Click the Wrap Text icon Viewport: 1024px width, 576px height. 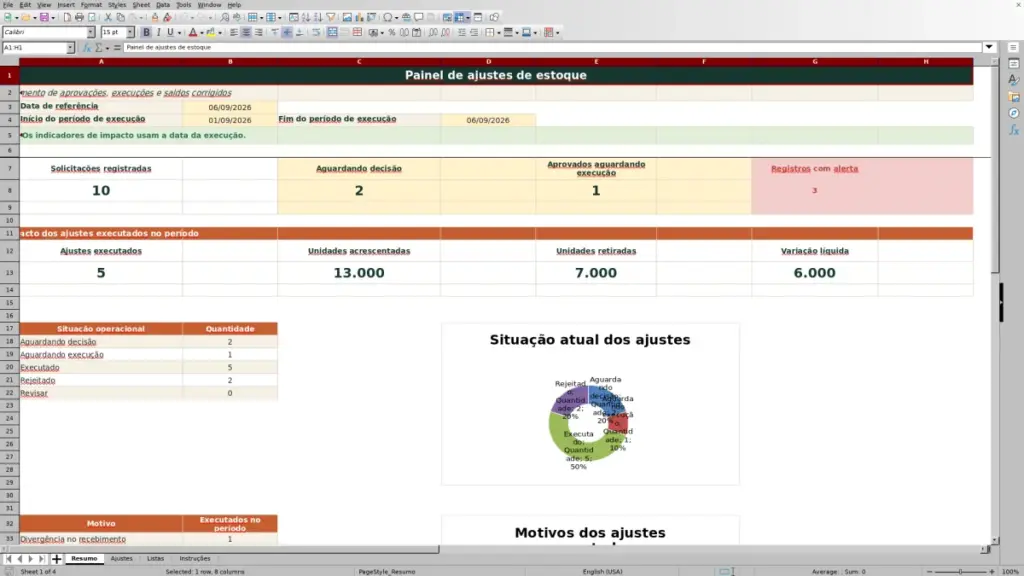[x=316, y=33]
